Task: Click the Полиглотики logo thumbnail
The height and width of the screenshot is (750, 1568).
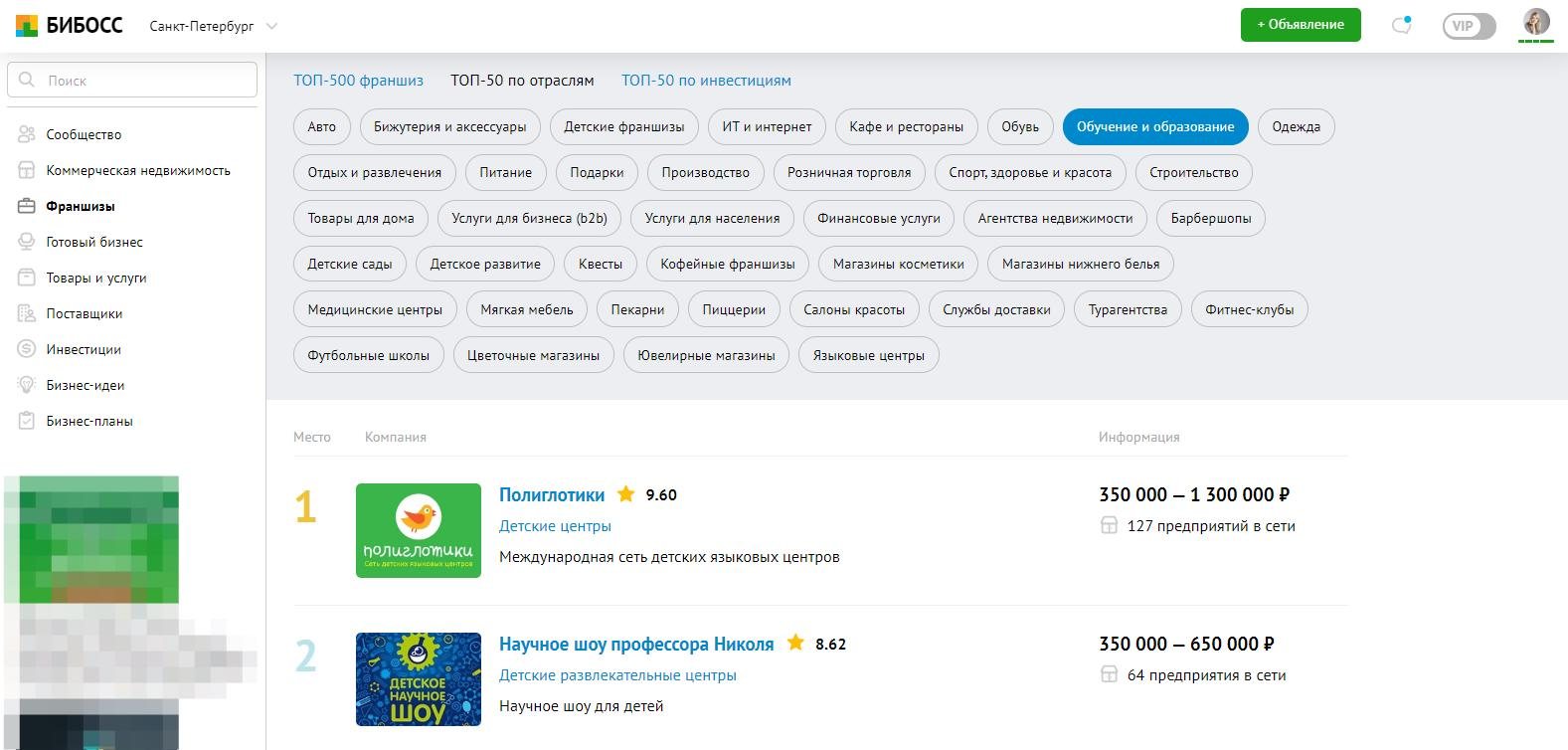Action: click(419, 530)
